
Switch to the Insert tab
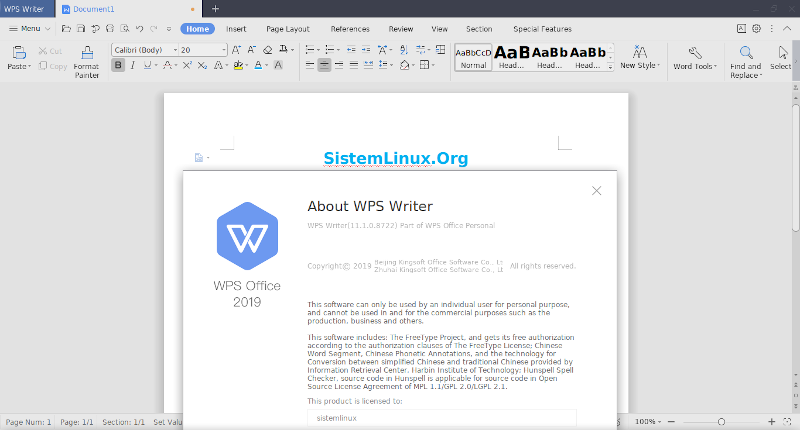[236, 29]
